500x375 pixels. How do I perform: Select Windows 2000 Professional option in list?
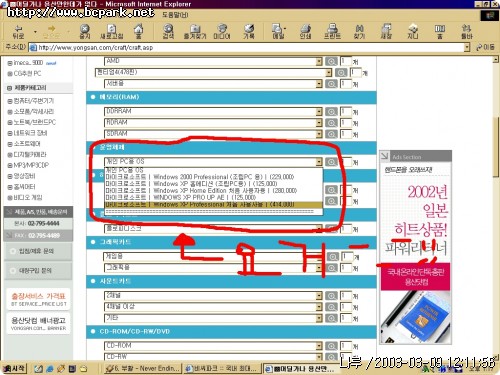[214, 177]
